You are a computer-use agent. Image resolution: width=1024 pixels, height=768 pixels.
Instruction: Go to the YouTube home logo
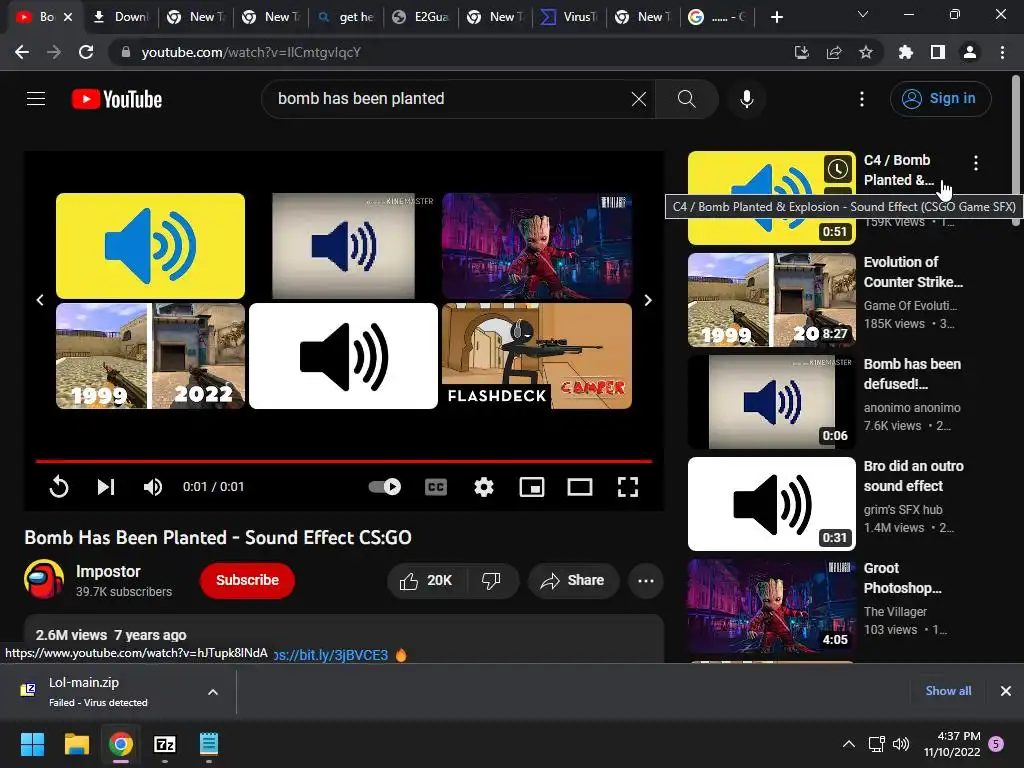[117, 99]
